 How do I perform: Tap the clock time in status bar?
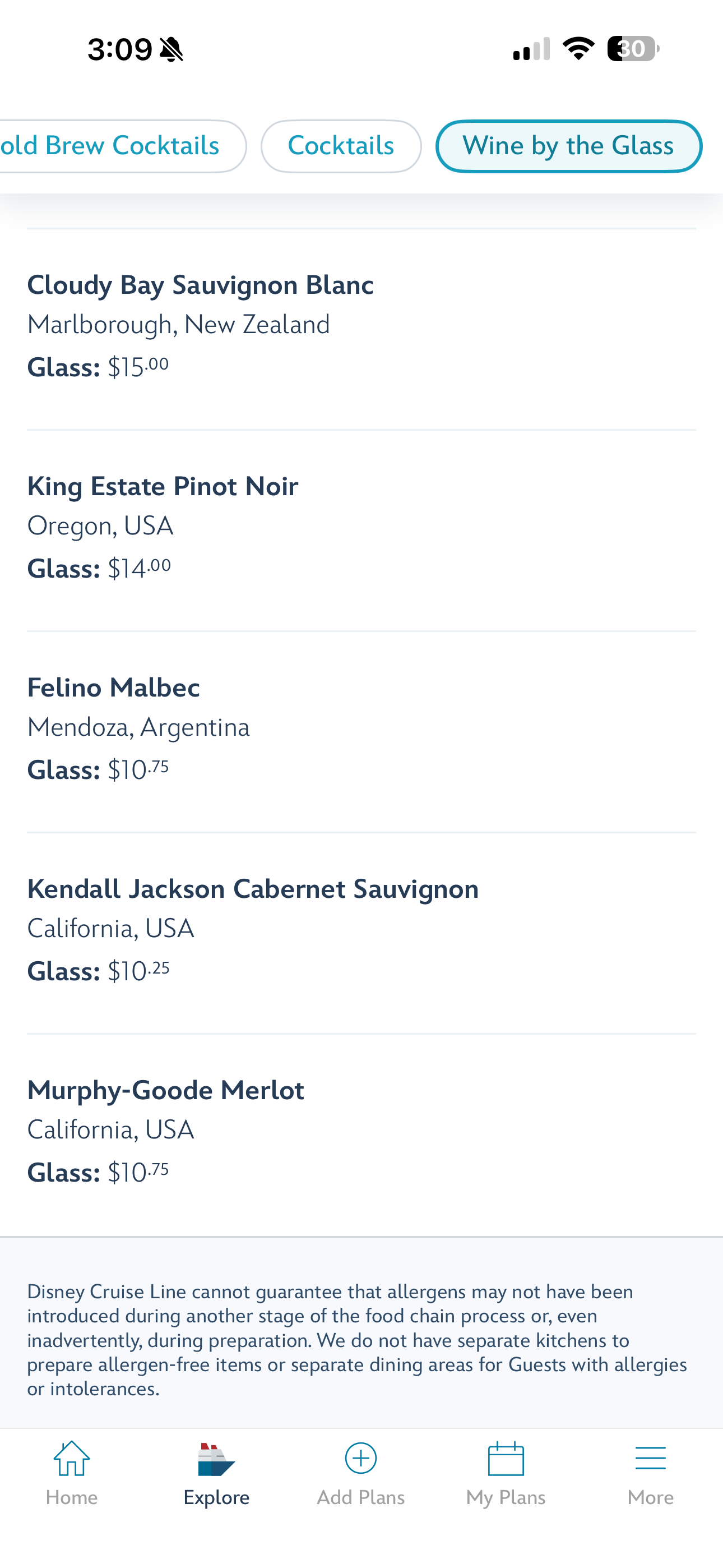[120, 49]
